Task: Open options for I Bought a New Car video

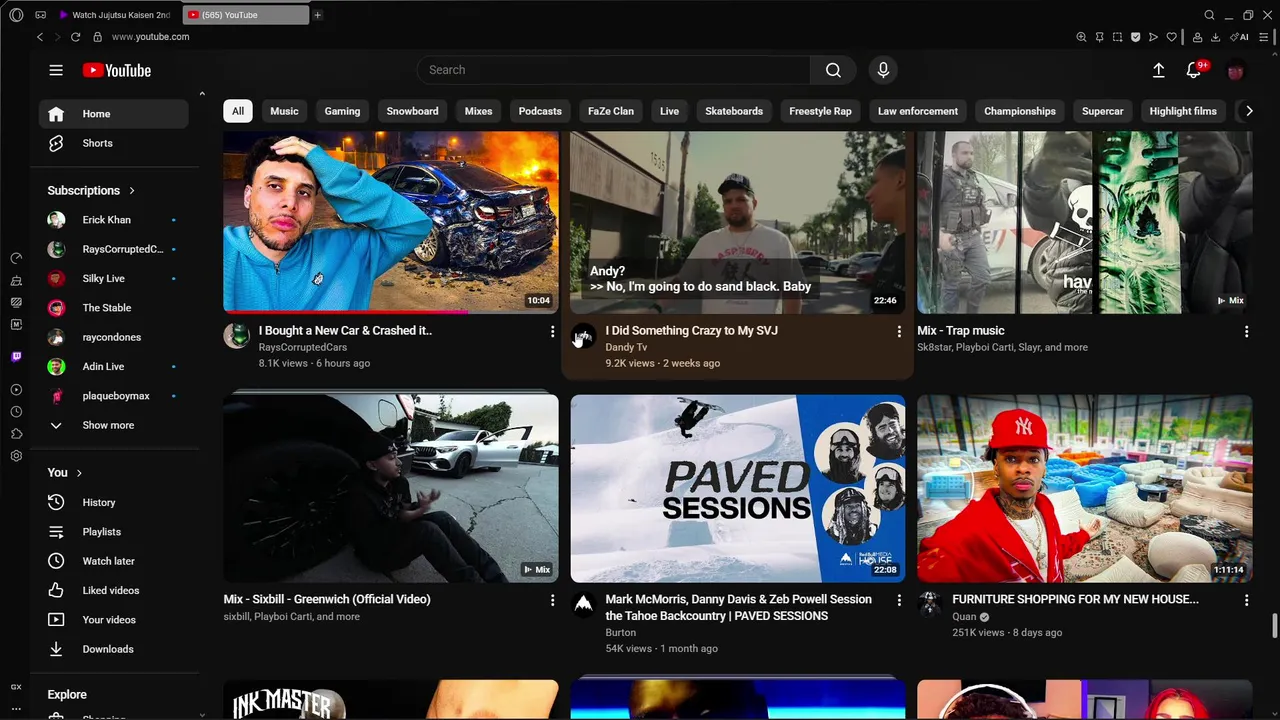Action: click(x=552, y=331)
